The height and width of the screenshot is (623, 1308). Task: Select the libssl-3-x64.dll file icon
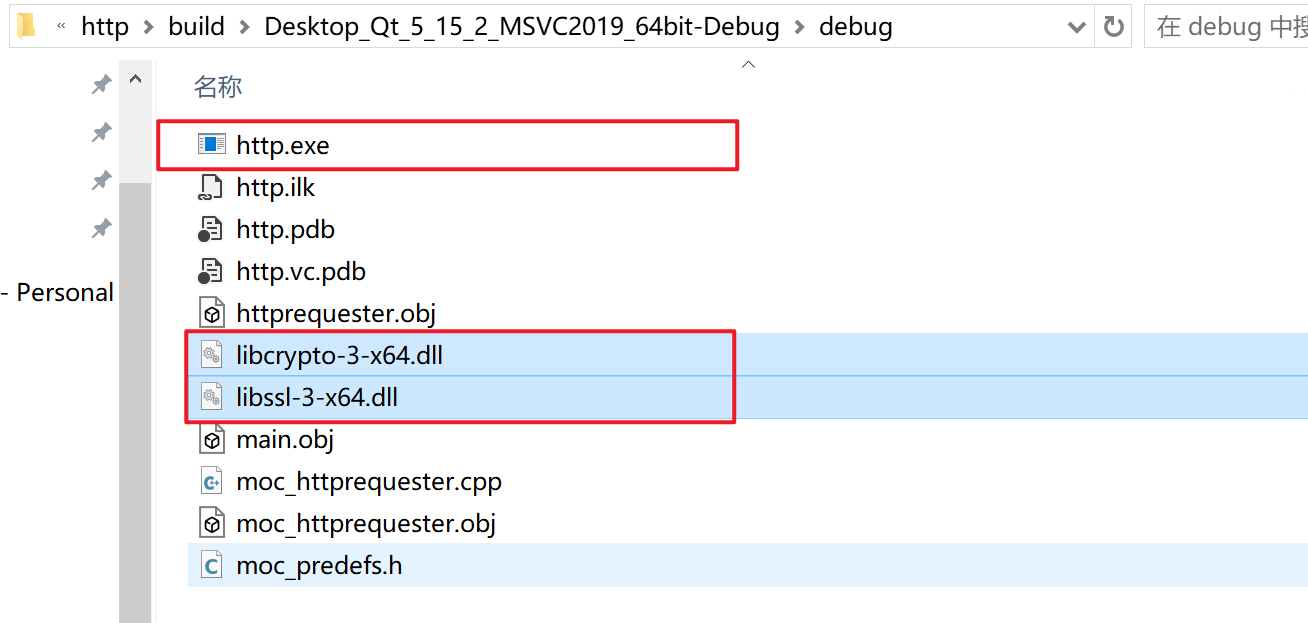tap(212, 396)
